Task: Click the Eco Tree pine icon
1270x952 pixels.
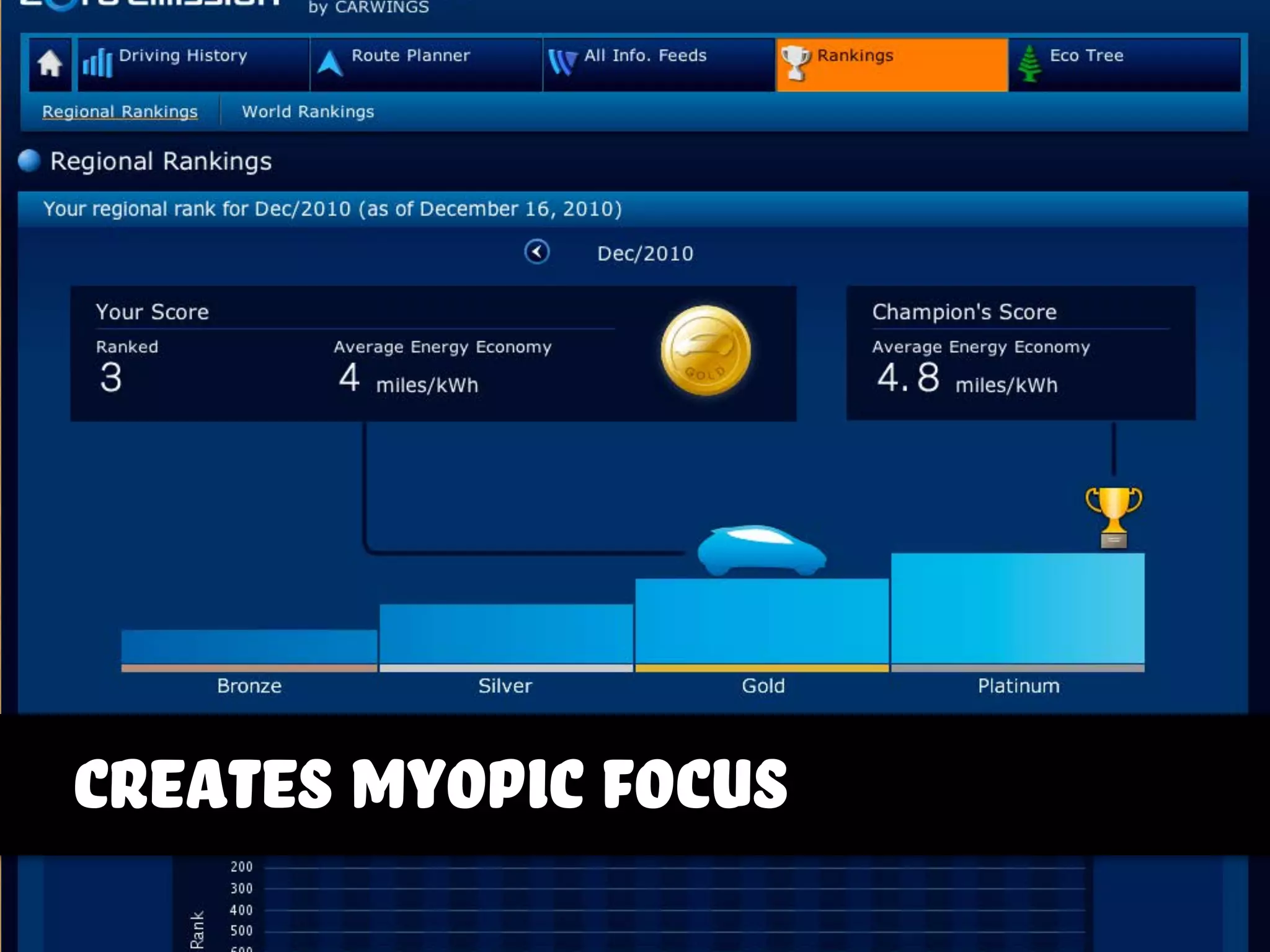Action: [1029, 63]
